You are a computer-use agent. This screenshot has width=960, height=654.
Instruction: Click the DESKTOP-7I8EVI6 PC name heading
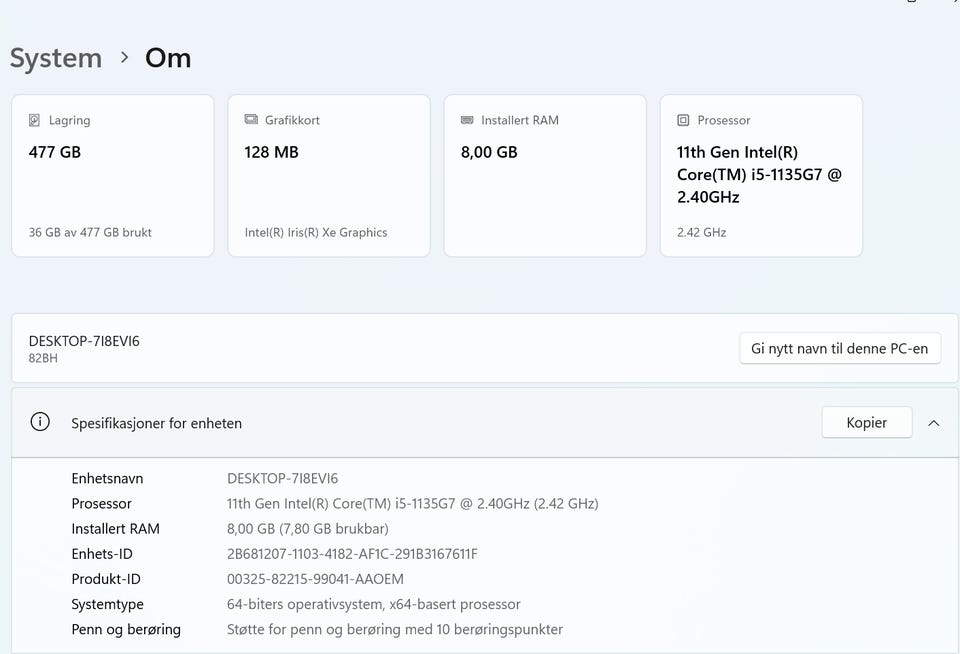tap(84, 341)
